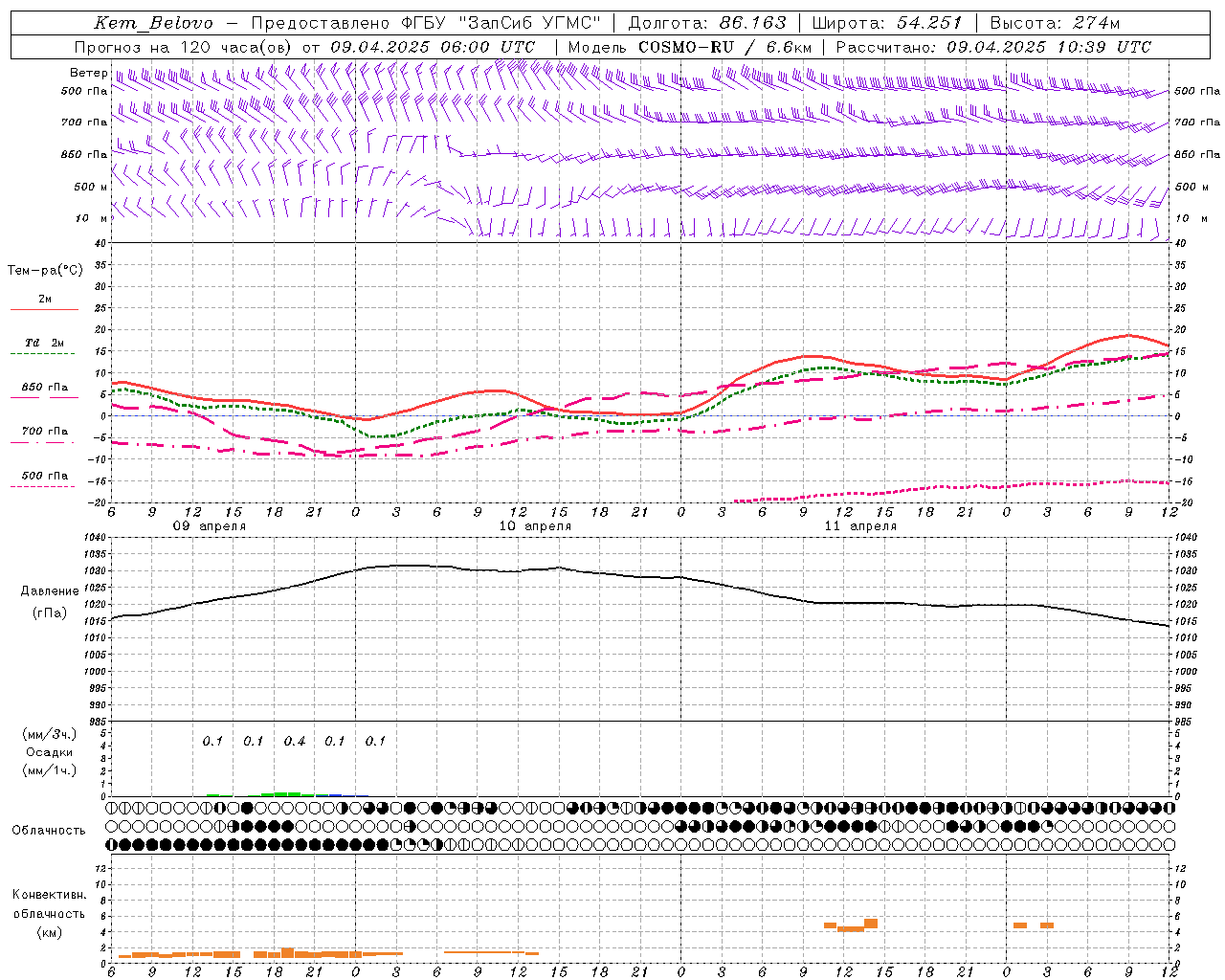Screen dimensions: 1225x980
Task: Click the Рассчитано: 09.04.2025 10:39 UTC timestamp
Action: coord(993,47)
